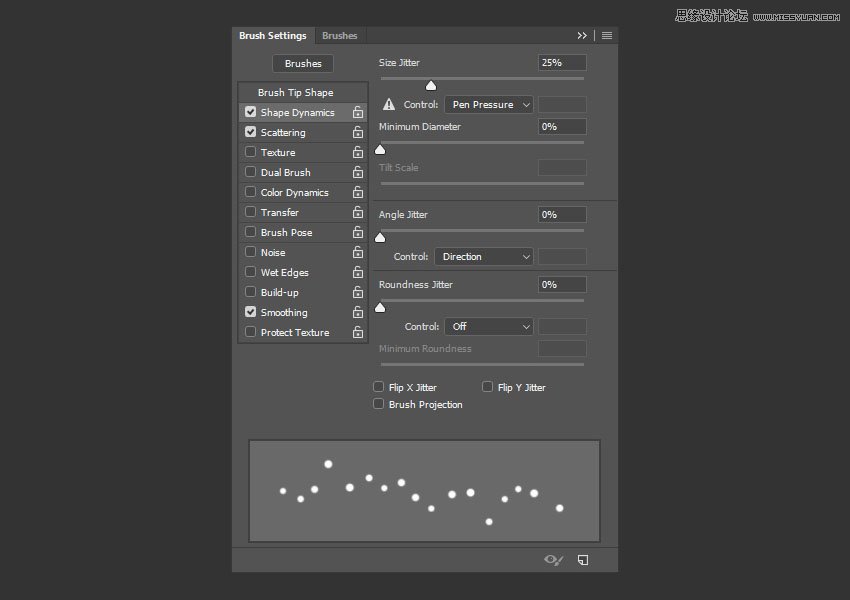This screenshot has height=600, width=850.
Task: Enable the Texture checkbox
Action: click(251, 152)
